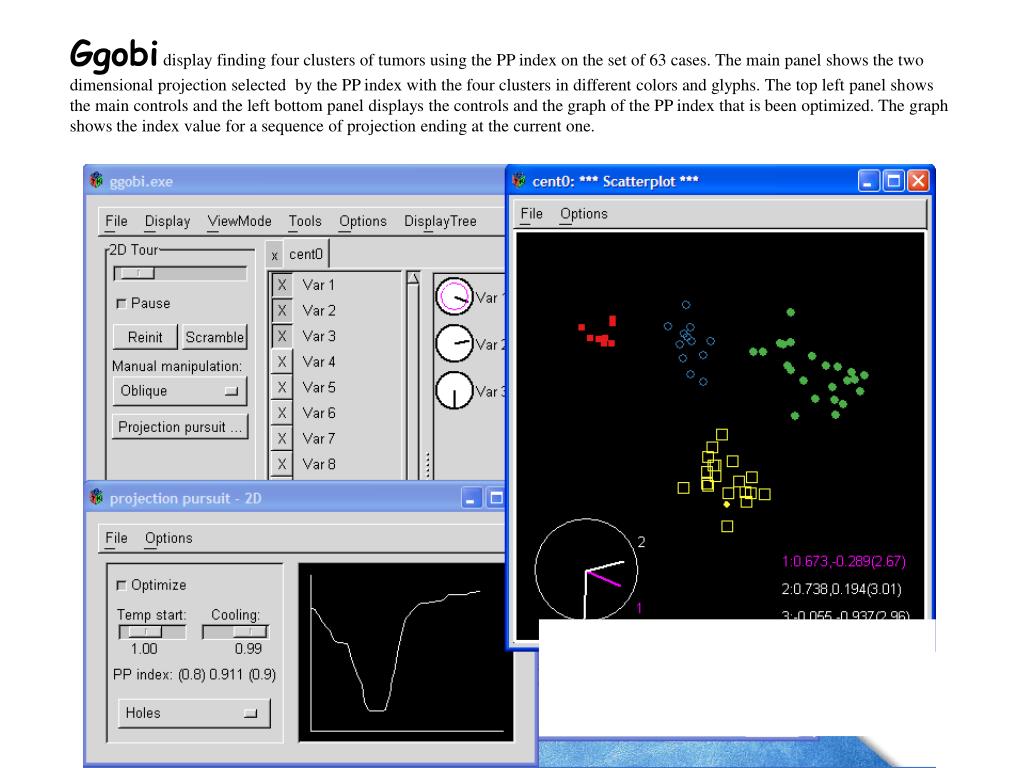The image size is (1024, 768).
Task: Click the Var 6 label
Action: (x=319, y=413)
